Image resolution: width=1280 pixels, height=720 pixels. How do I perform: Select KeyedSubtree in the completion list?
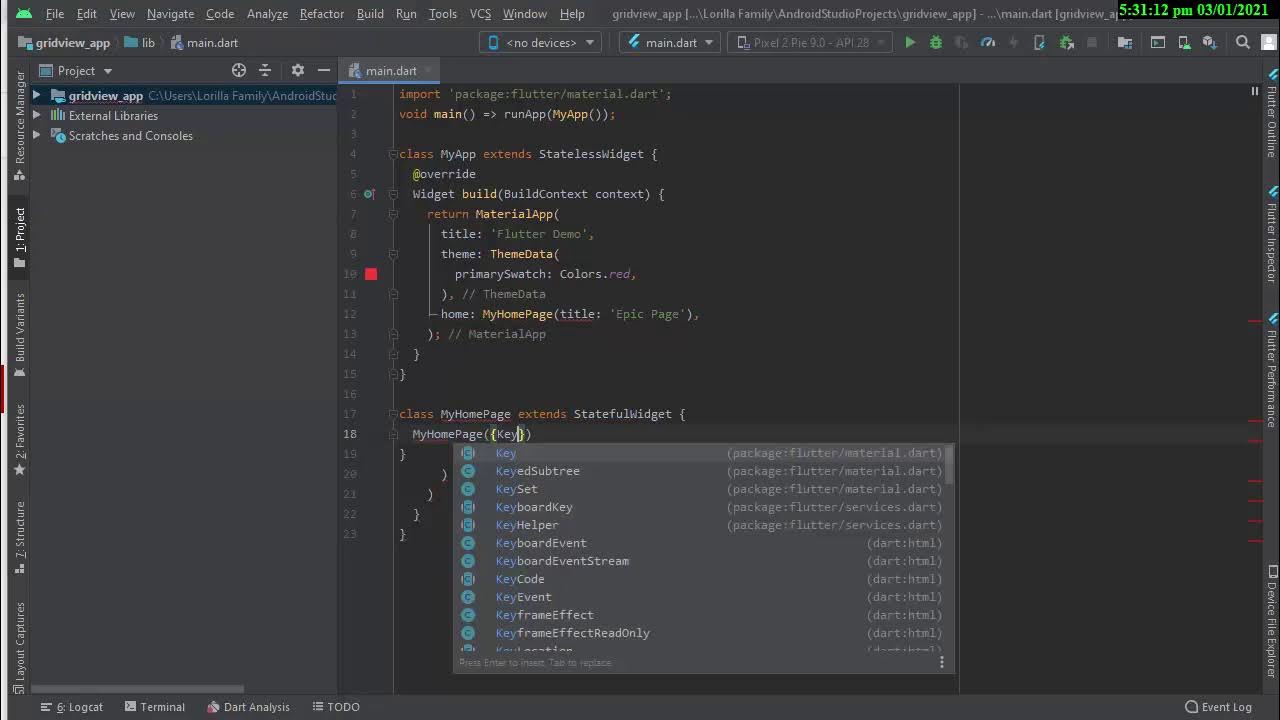[700, 471]
